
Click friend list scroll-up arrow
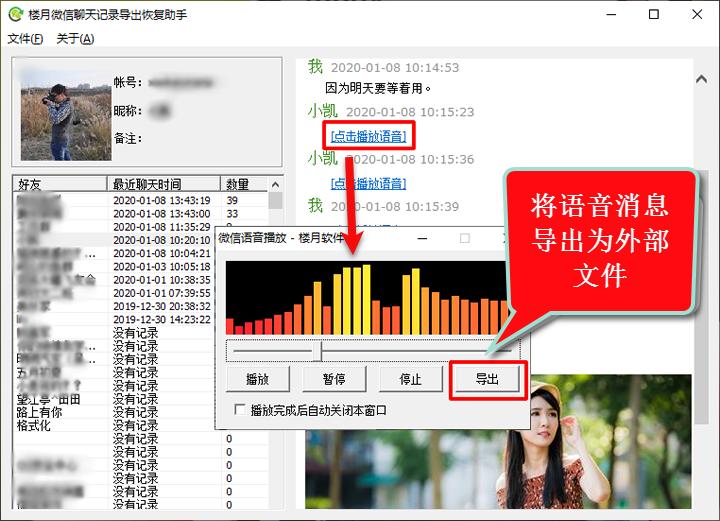point(275,185)
